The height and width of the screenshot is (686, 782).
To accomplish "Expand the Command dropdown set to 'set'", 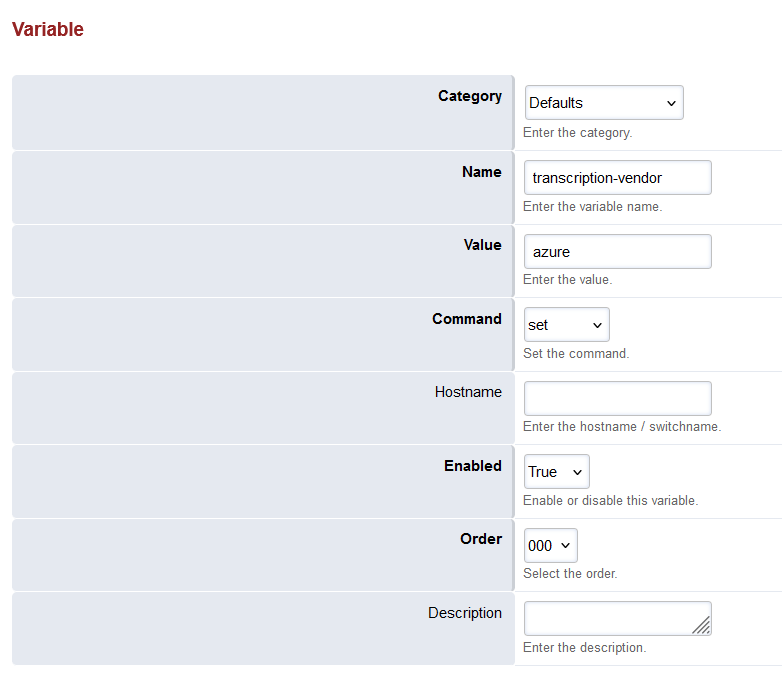I will click(566, 325).
